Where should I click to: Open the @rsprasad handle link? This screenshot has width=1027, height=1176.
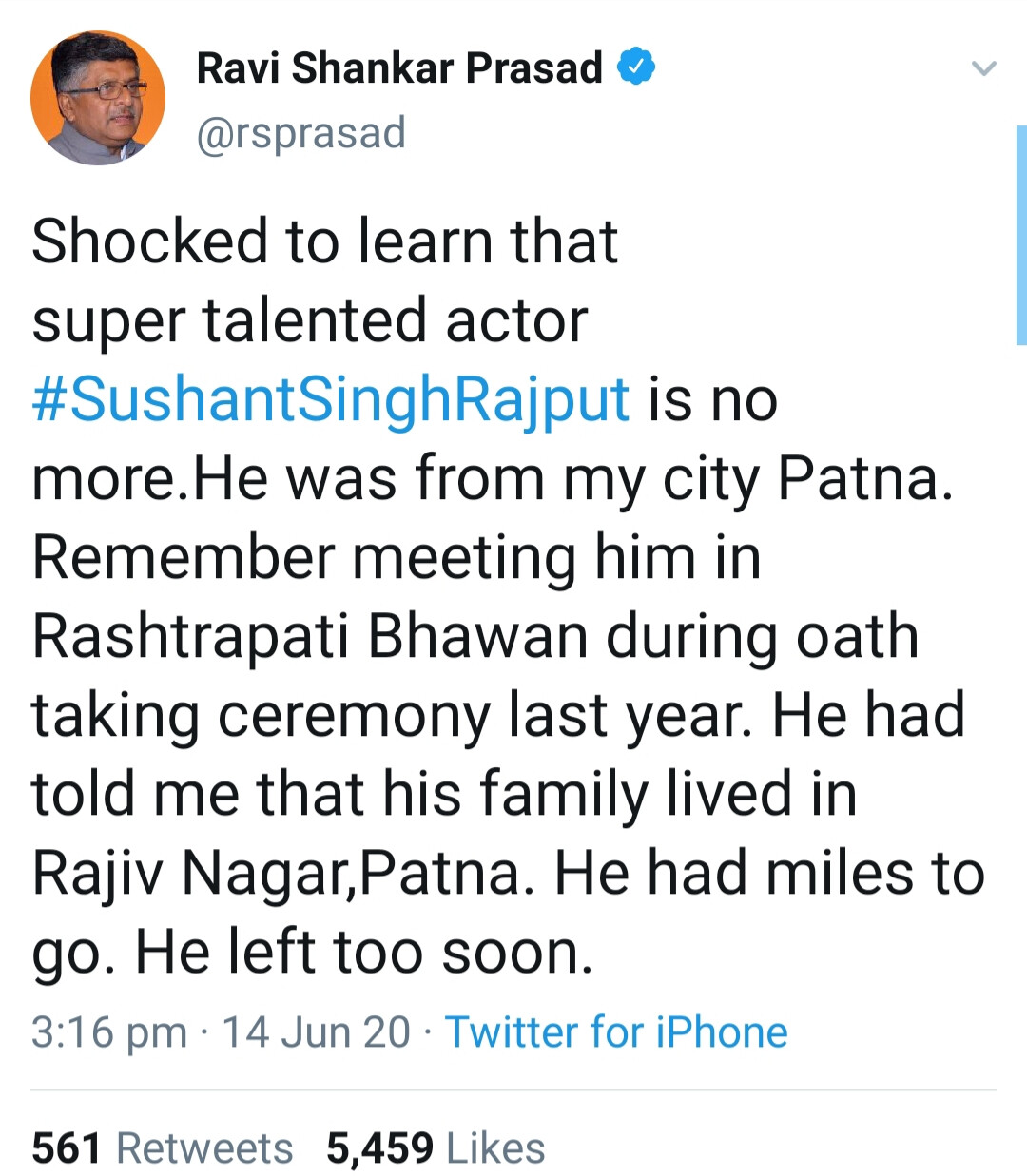pos(300,132)
